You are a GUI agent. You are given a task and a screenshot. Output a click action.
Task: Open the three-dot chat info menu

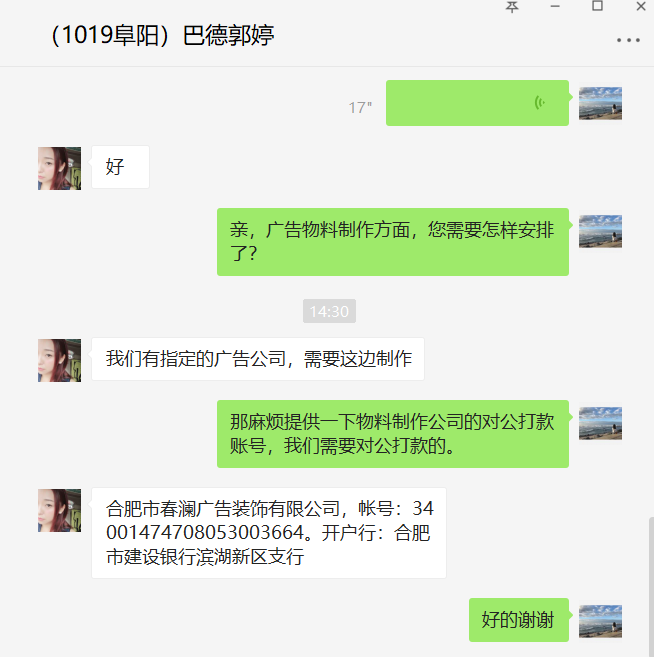[x=628, y=40]
